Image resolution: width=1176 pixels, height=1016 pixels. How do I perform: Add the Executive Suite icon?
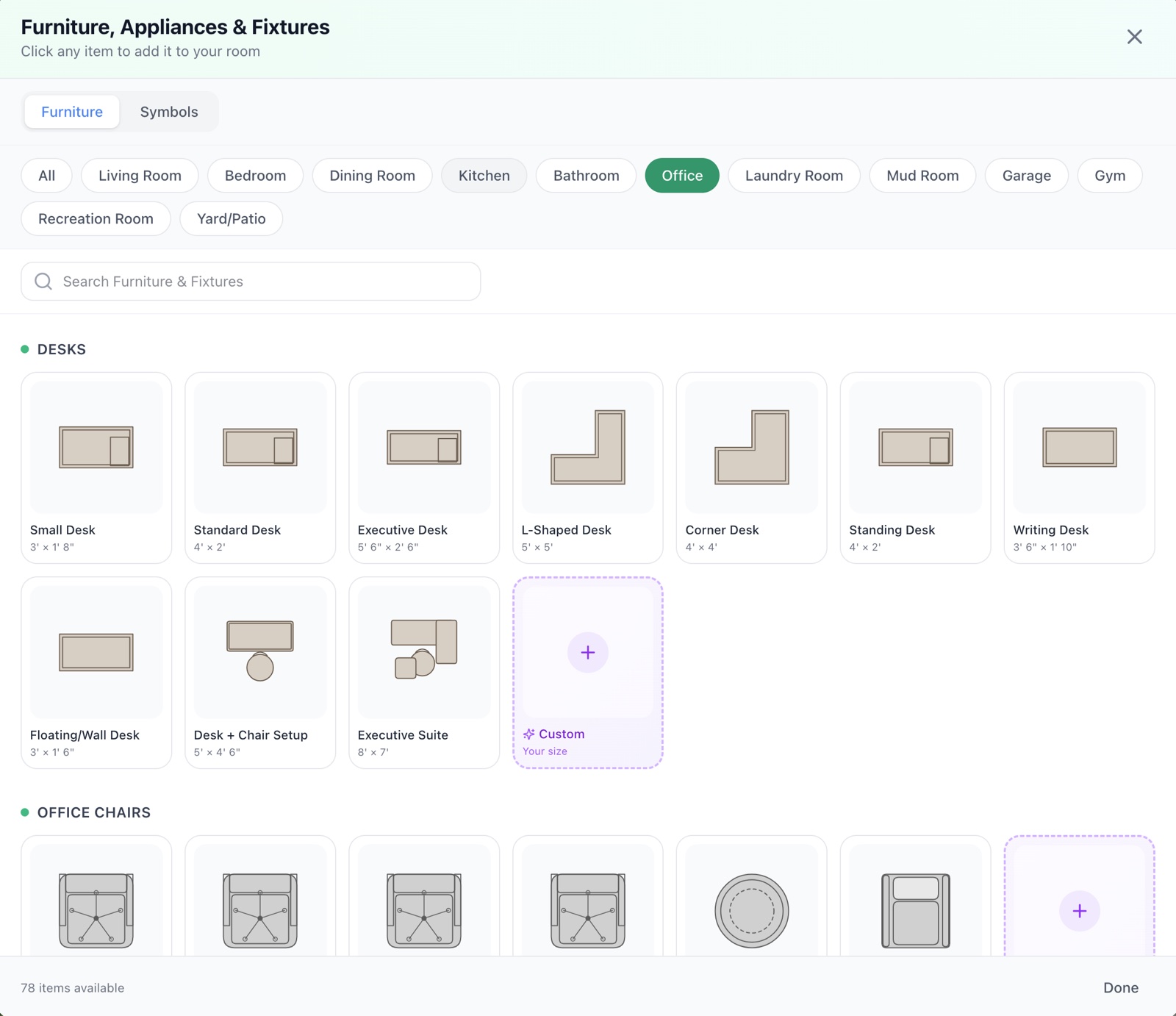(424, 649)
